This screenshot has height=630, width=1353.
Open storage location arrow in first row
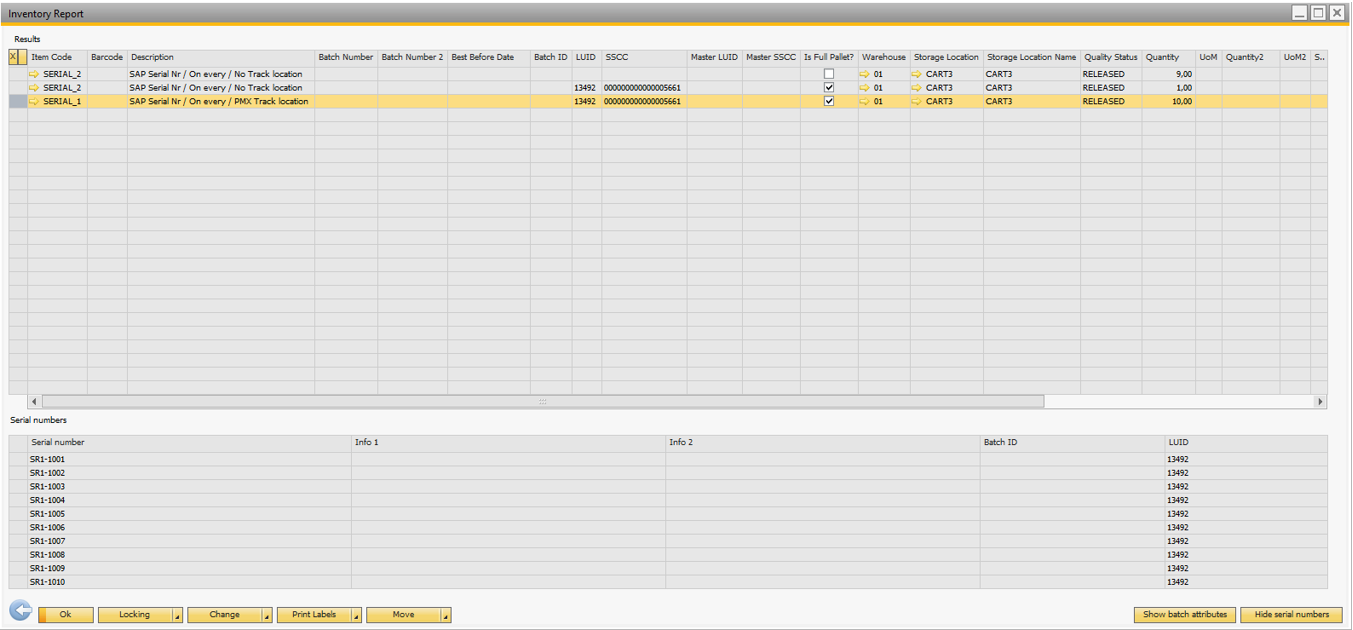[917, 74]
